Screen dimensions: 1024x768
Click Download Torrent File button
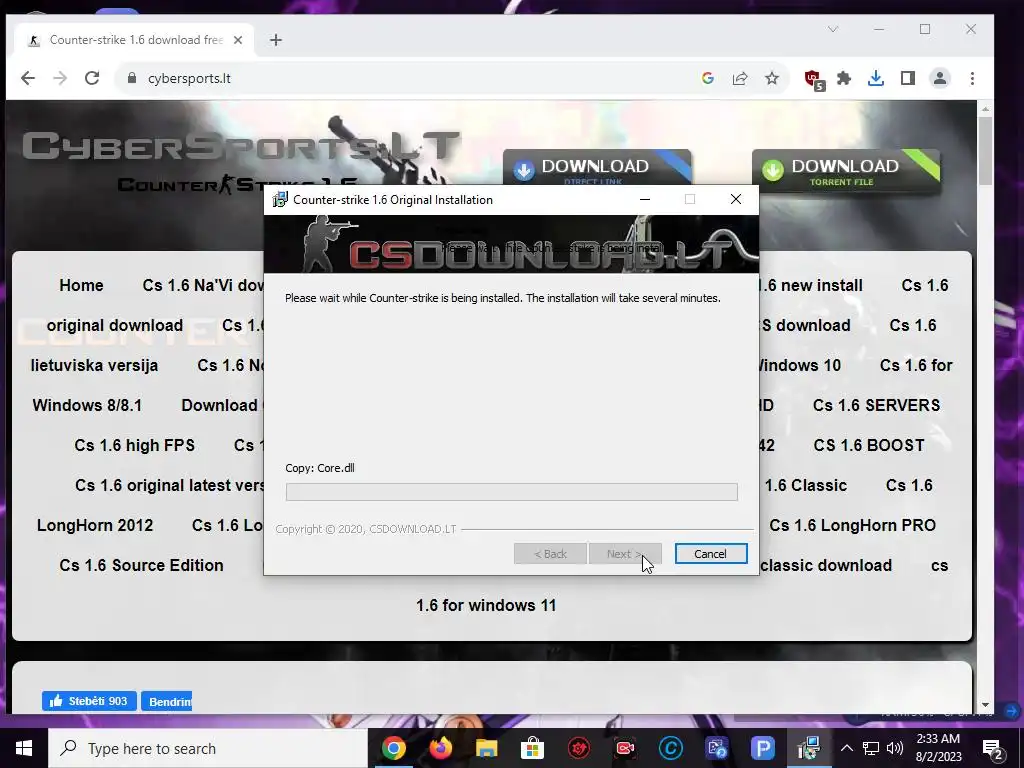point(846,171)
